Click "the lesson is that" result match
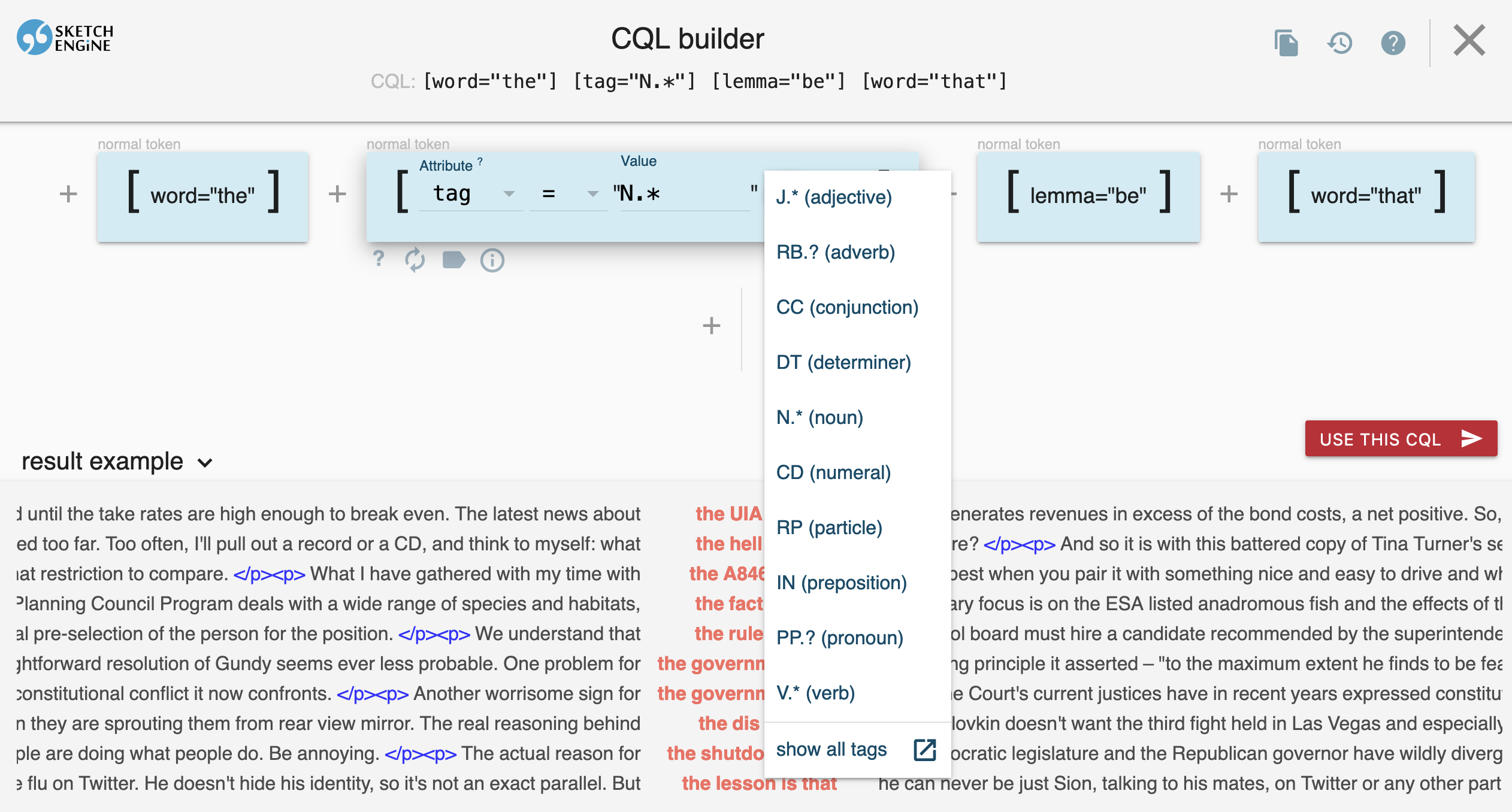 coord(759,783)
